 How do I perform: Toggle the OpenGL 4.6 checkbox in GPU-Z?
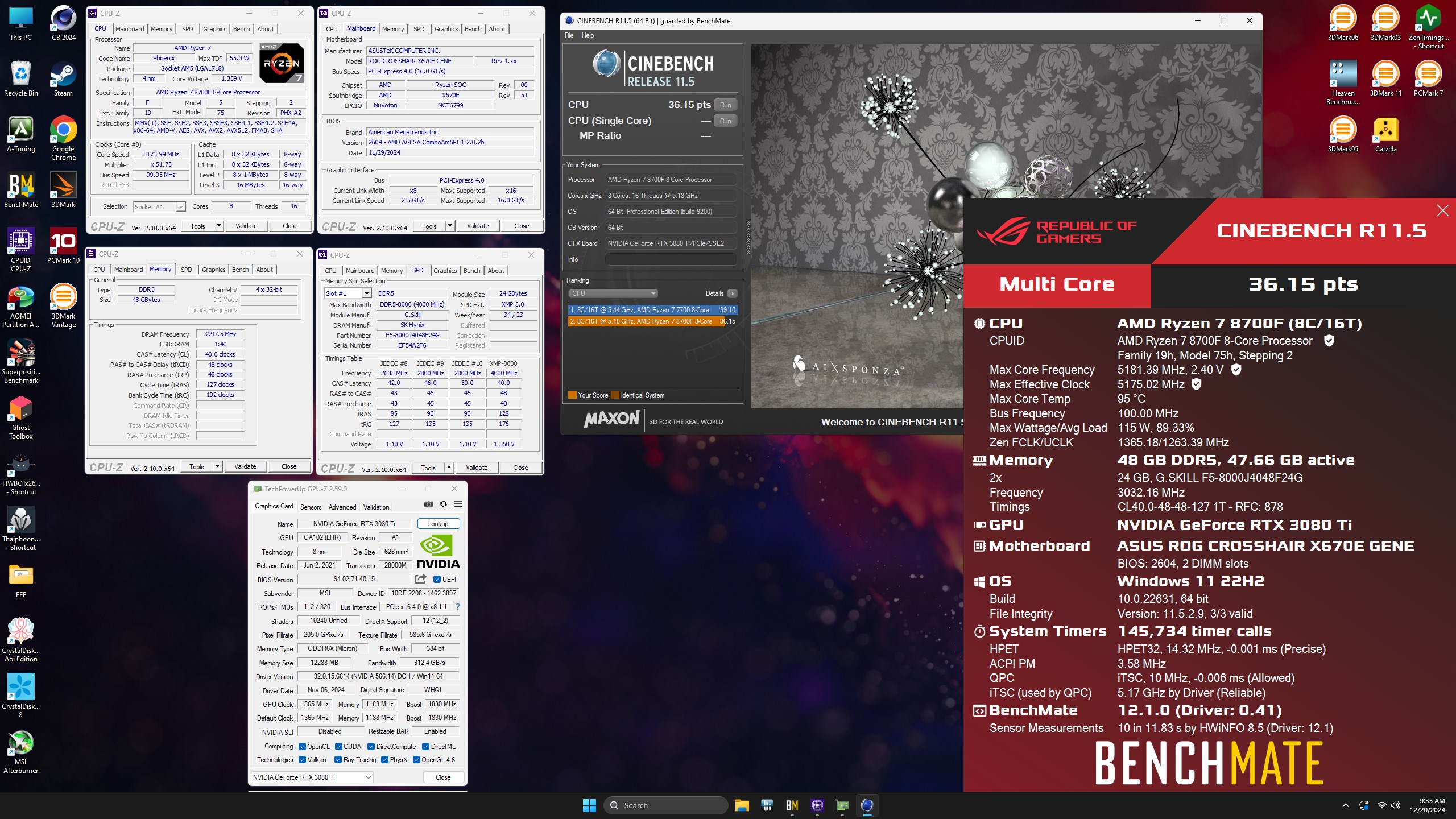pyautogui.click(x=417, y=759)
